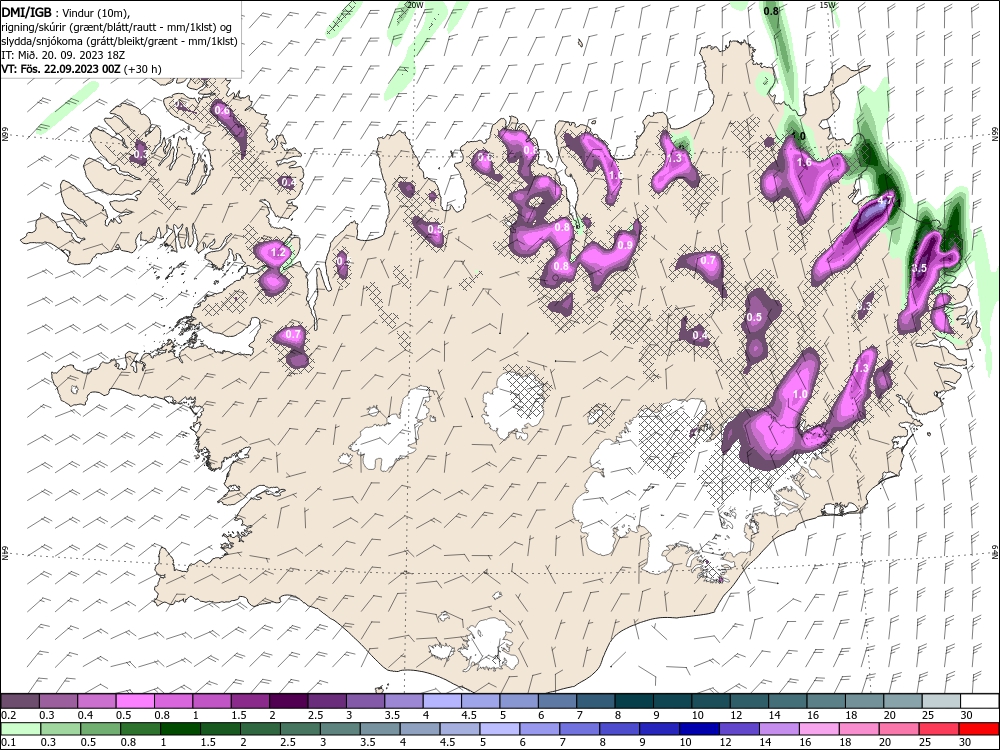Click the white swatch above 30 in the upper legend
The height and width of the screenshot is (750, 1000).
click(979, 702)
